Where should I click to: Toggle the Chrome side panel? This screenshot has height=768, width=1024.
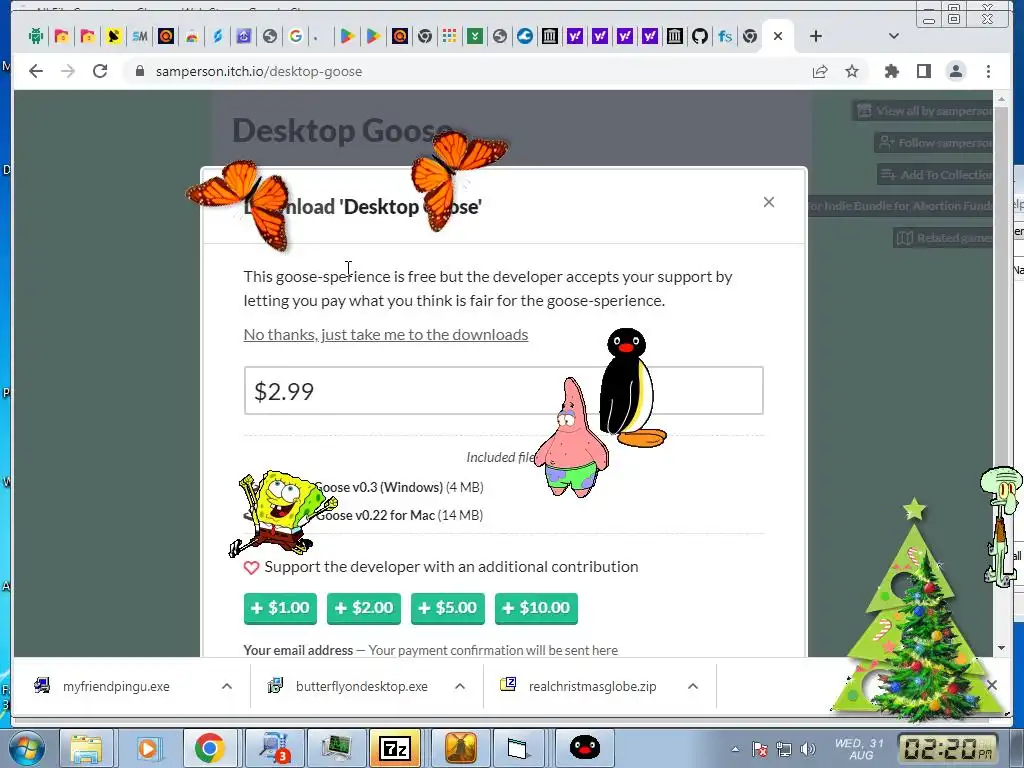point(923,71)
